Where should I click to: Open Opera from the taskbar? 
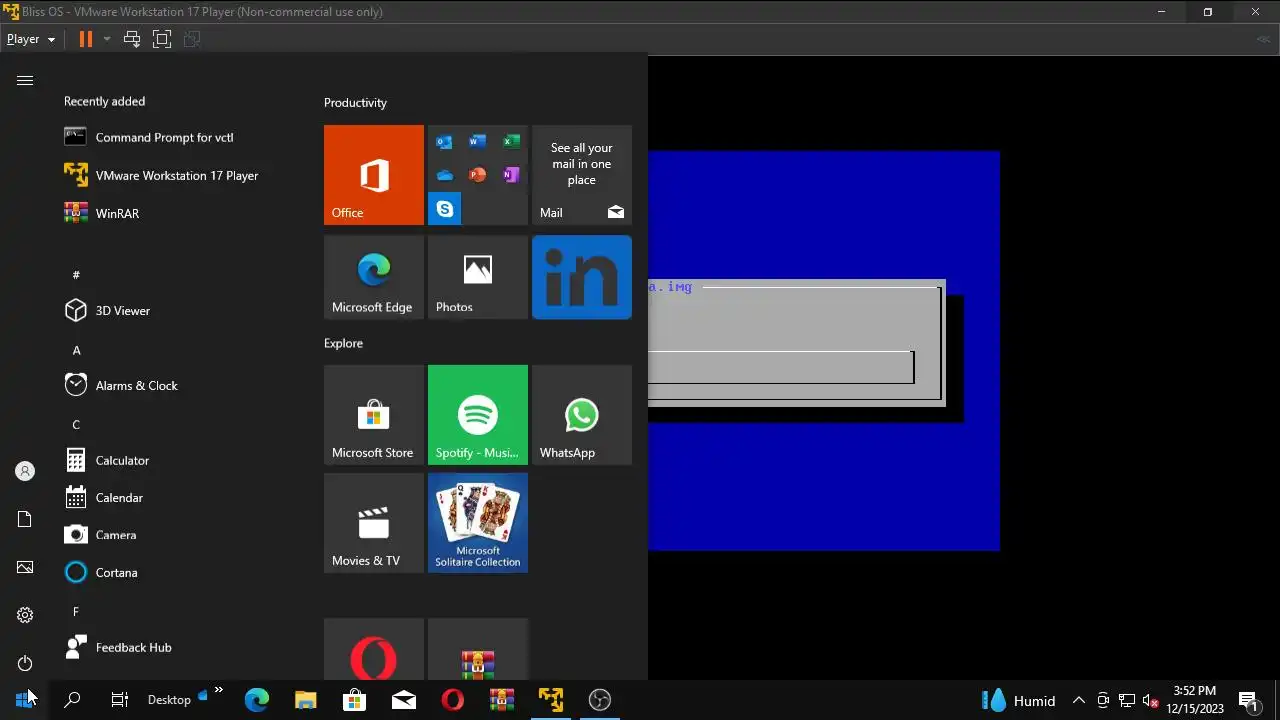(453, 700)
